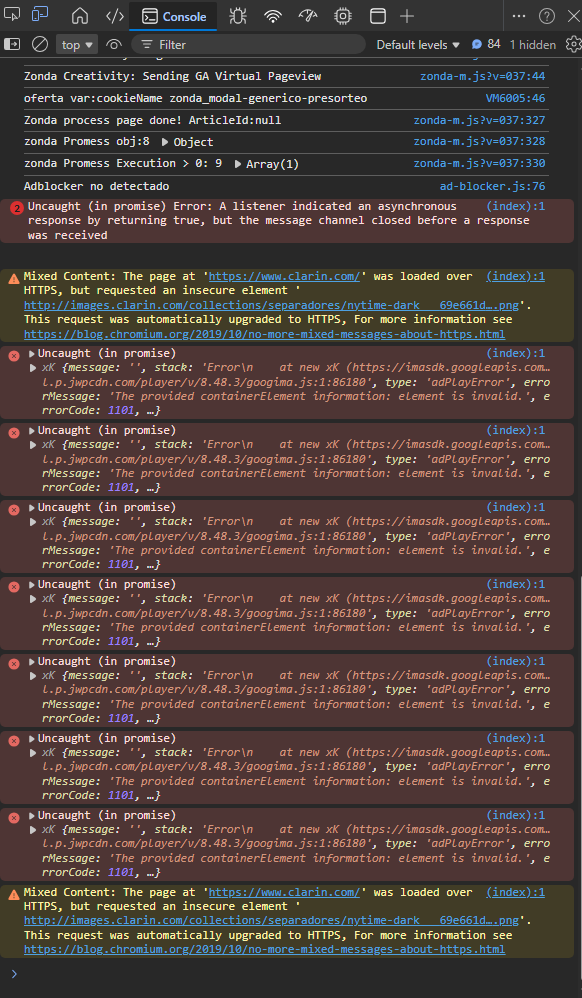Viewport: 582px width, 998px height.
Task: Toggle device emulation mode icon
Action: [x=39, y=15]
